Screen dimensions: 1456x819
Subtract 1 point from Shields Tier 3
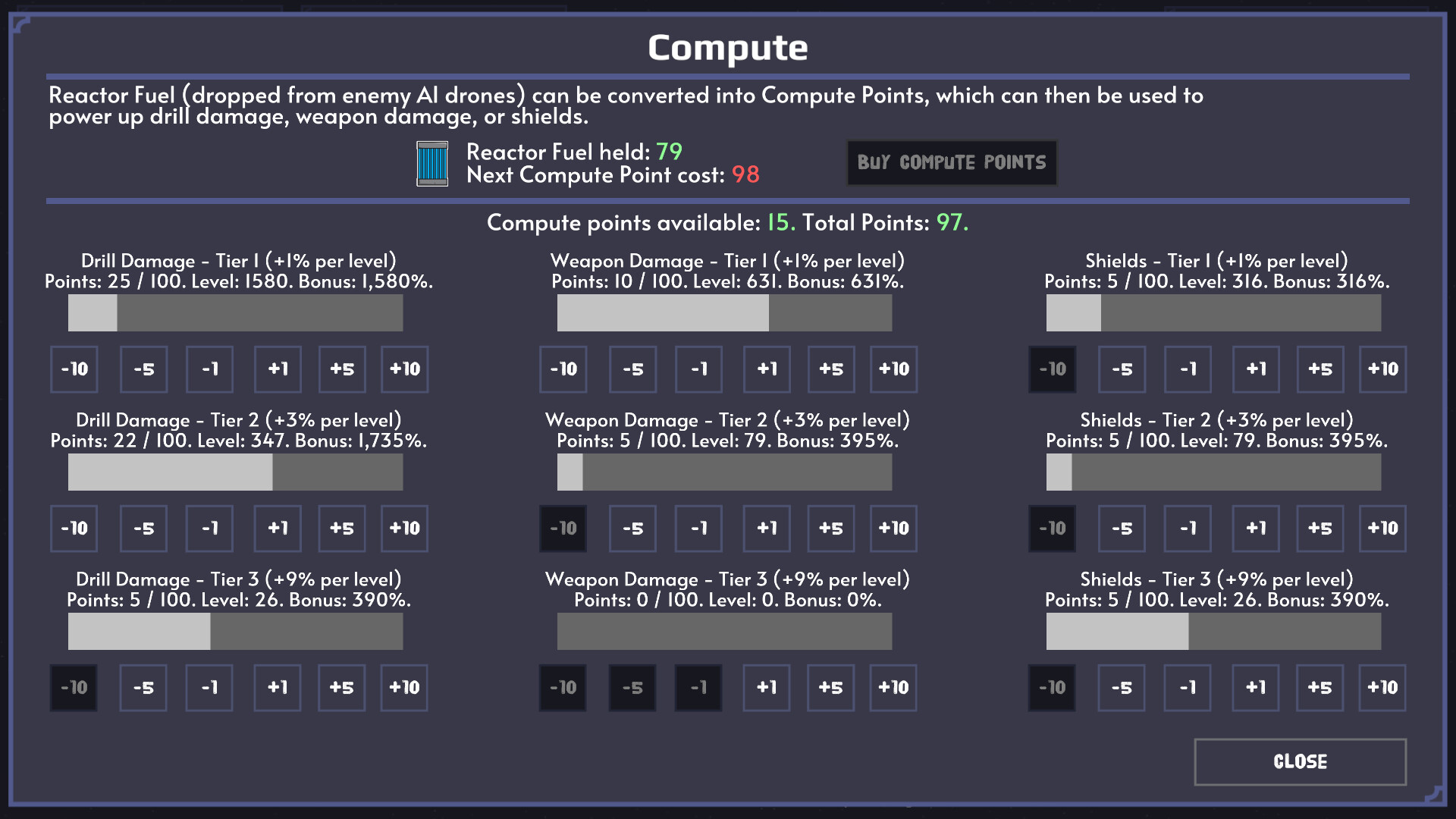click(1188, 688)
